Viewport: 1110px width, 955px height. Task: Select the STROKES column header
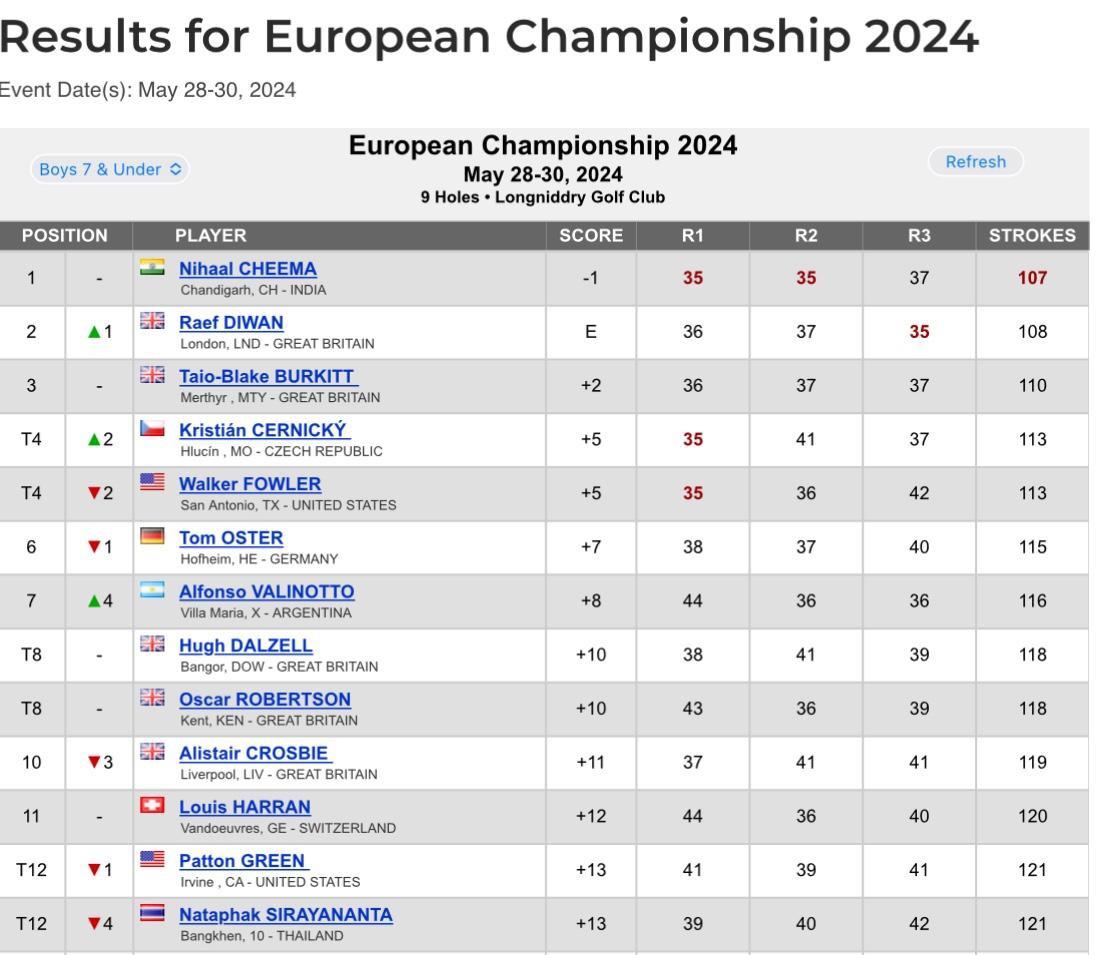tap(1032, 235)
